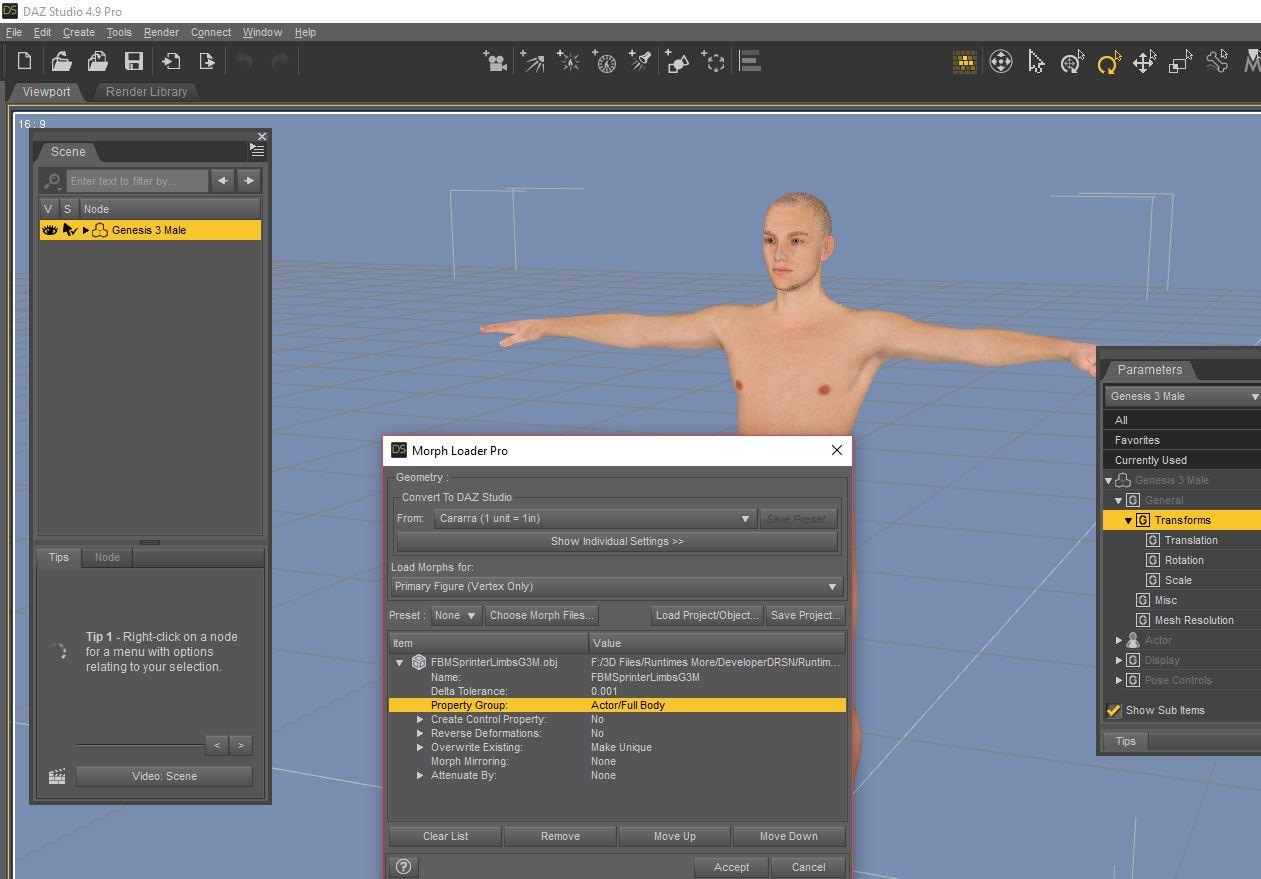Click the Create New Null dashed-circle icon

point(713,62)
